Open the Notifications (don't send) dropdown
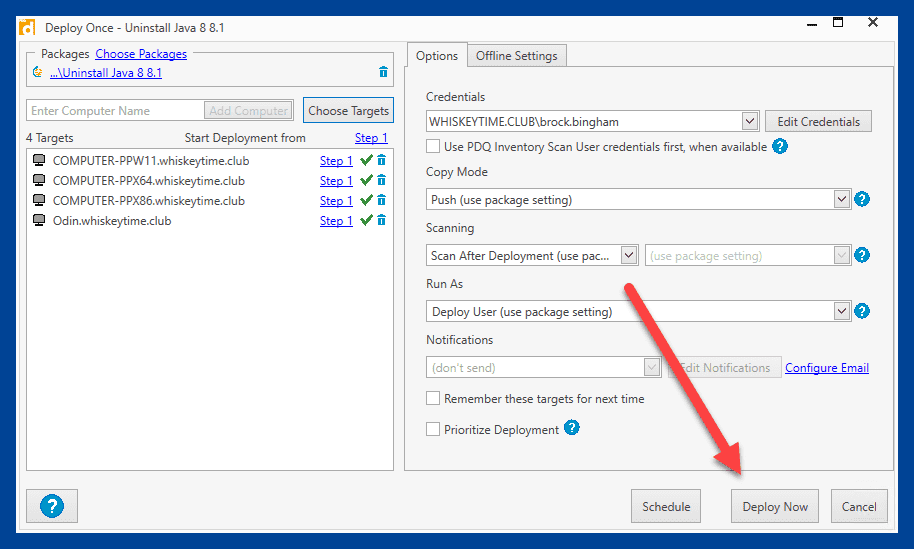This screenshot has width=914, height=549. pos(543,367)
